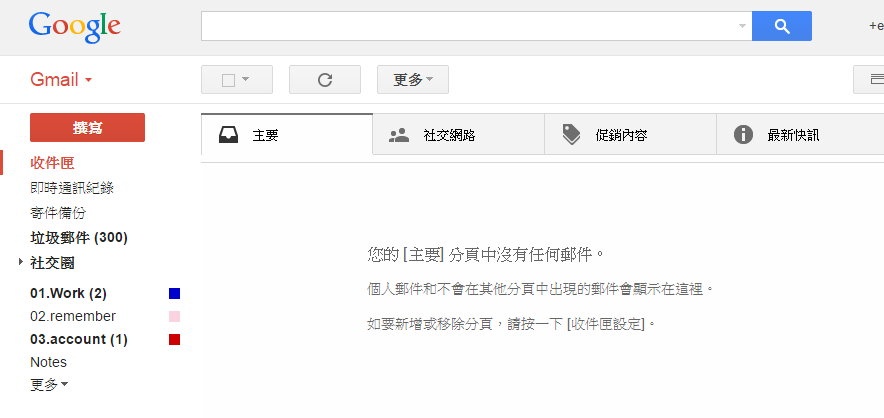Expand 更多 labels in the sidebar
The height and width of the screenshot is (418, 884).
coord(49,385)
